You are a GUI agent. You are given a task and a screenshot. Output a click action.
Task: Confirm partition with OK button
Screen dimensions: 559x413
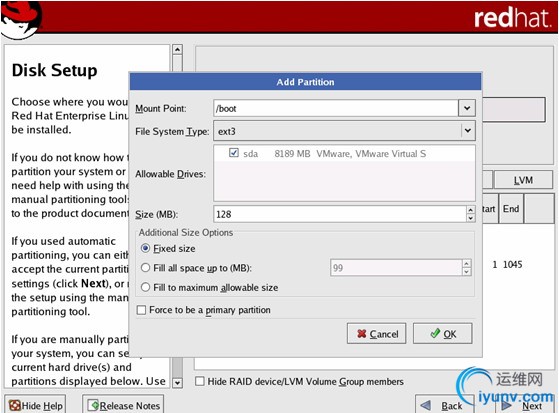click(x=442, y=333)
